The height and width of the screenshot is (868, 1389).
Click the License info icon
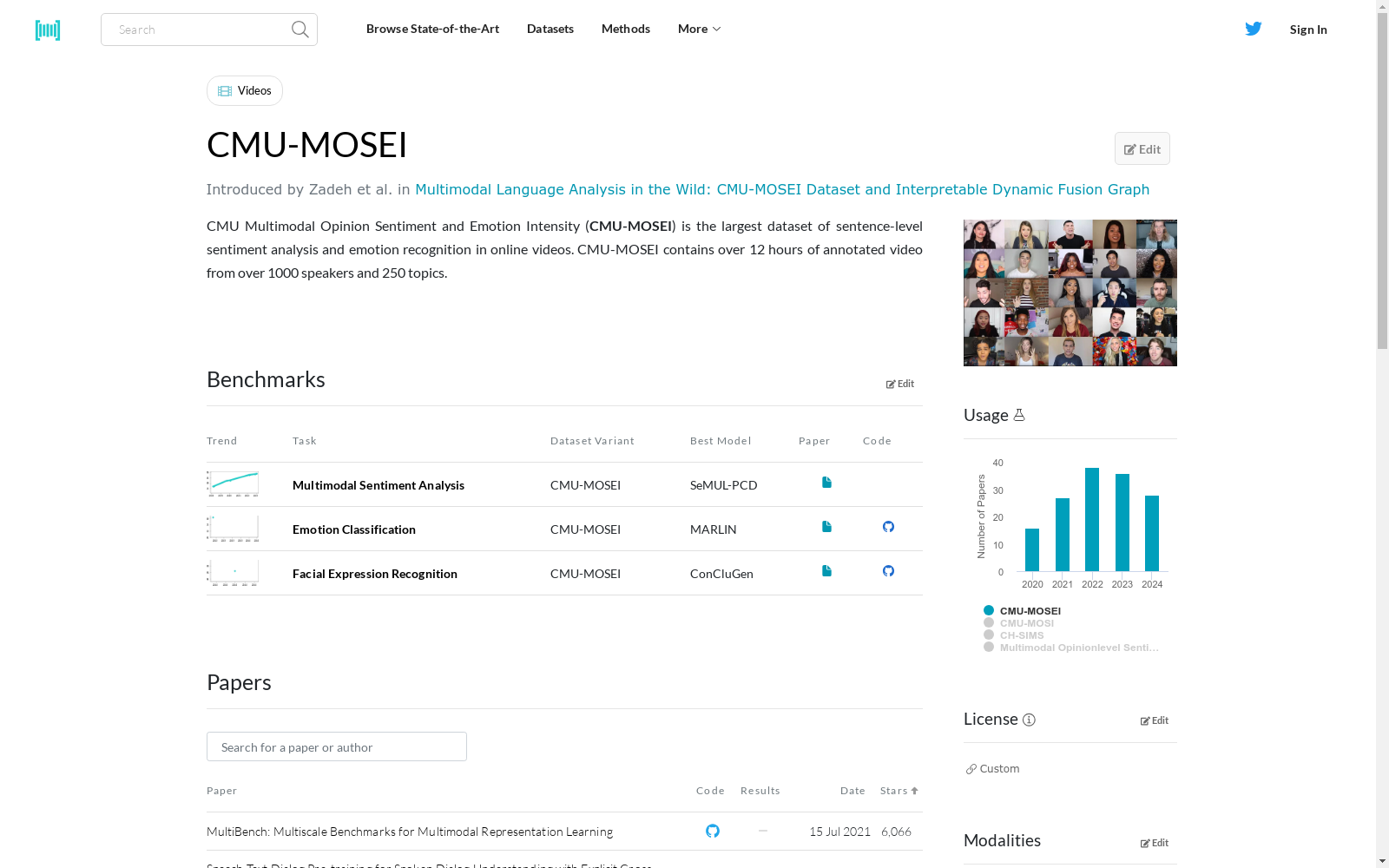click(1029, 720)
